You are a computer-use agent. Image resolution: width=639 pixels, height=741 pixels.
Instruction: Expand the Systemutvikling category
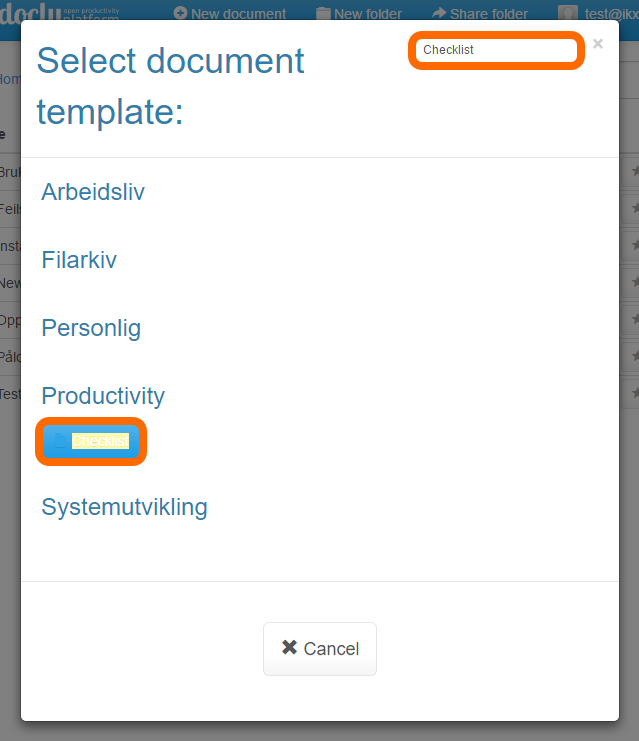coord(124,507)
